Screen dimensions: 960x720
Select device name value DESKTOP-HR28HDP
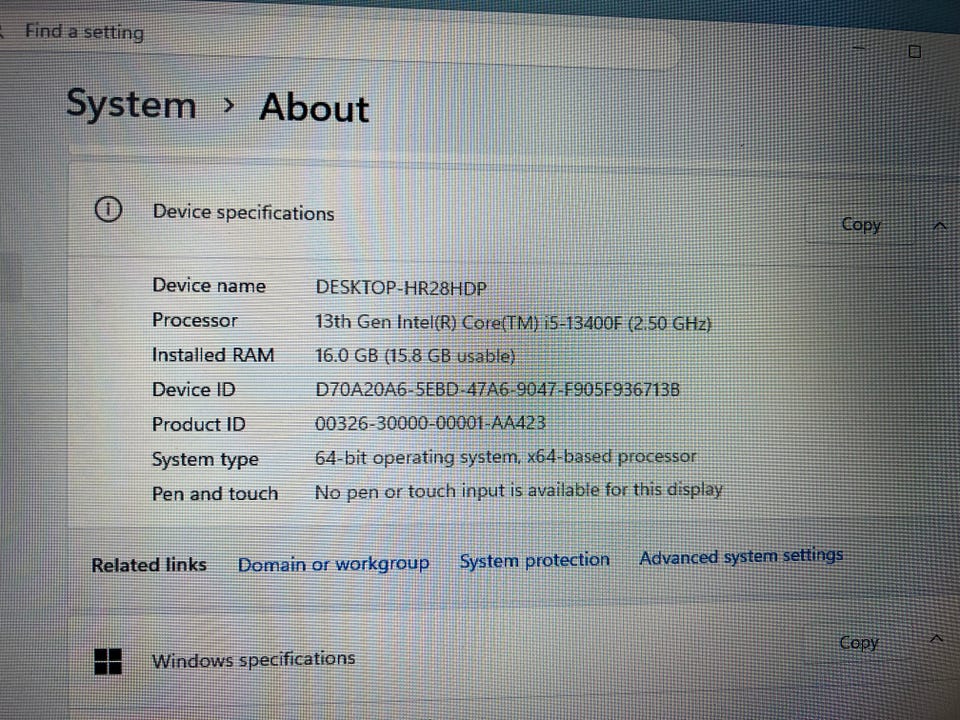click(x=401, y=288)
